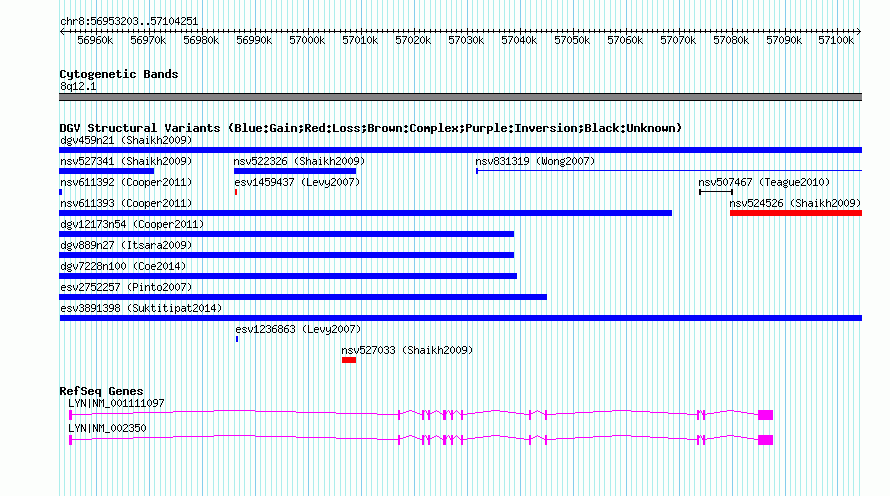This screenshot has height=496, width=890.
Task: Click the small red esv1459437 loss marker
Action: point(236,192)
